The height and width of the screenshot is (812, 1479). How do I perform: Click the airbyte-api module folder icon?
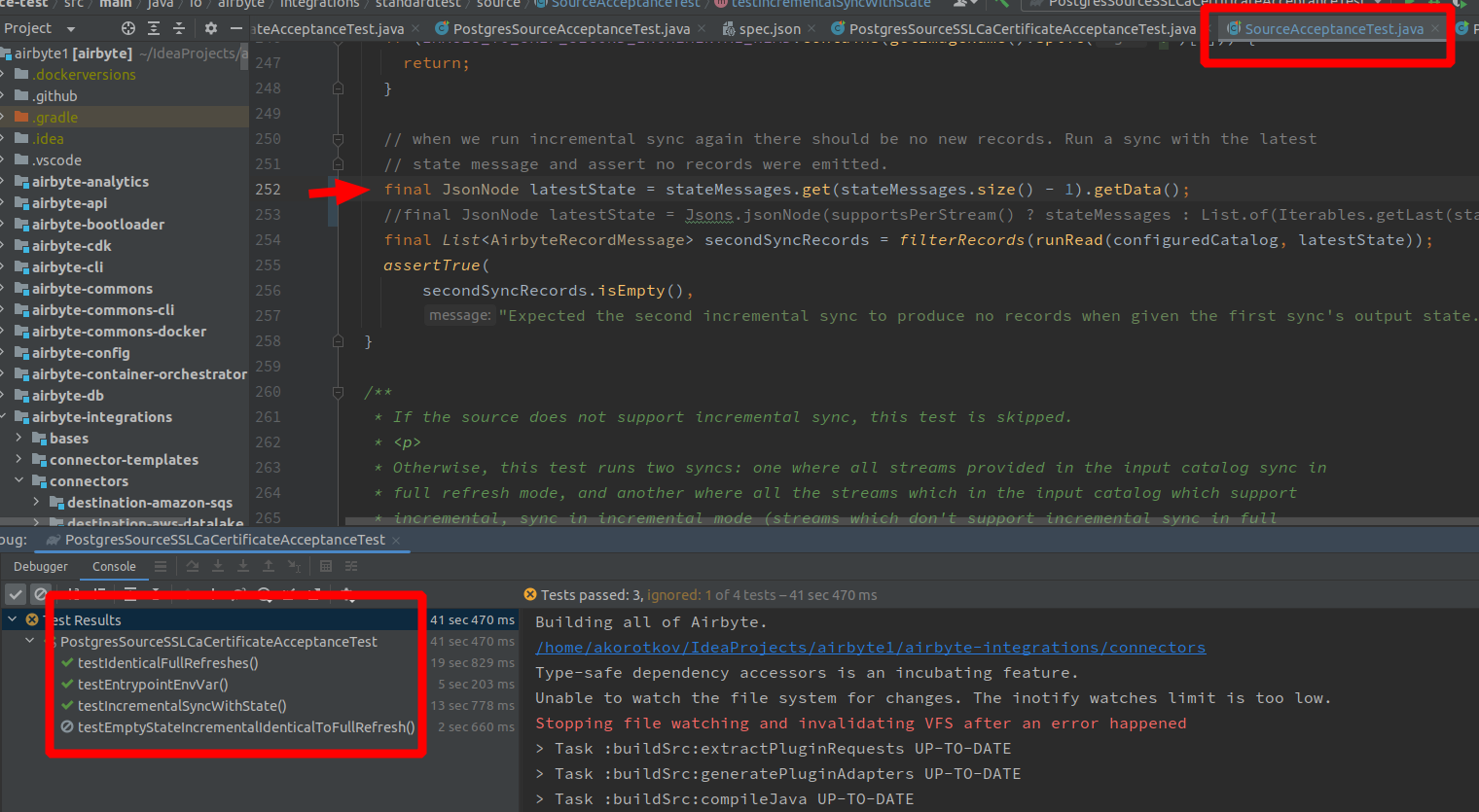point(21,203)
